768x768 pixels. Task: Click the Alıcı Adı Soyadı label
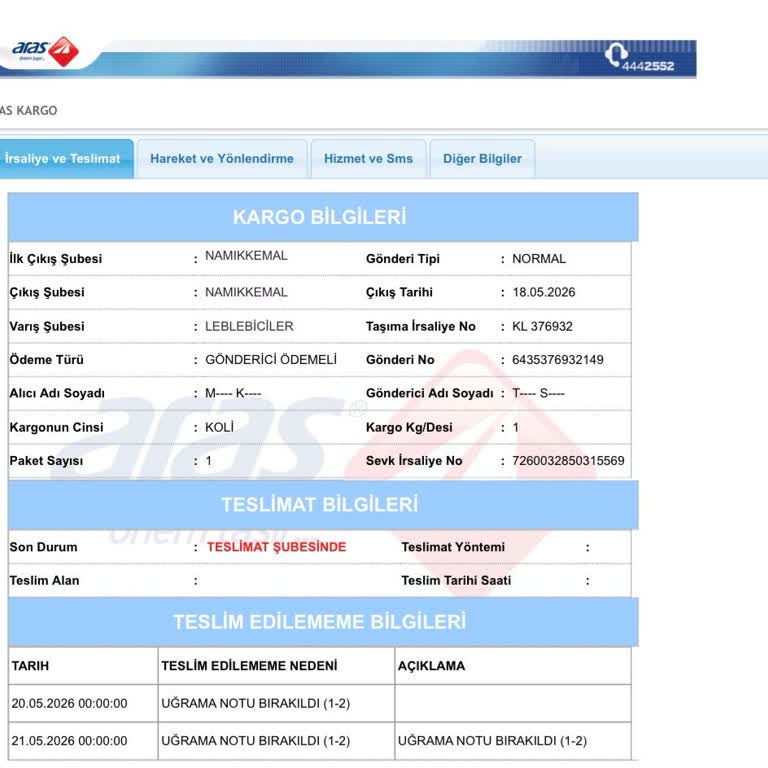(57, 393)
